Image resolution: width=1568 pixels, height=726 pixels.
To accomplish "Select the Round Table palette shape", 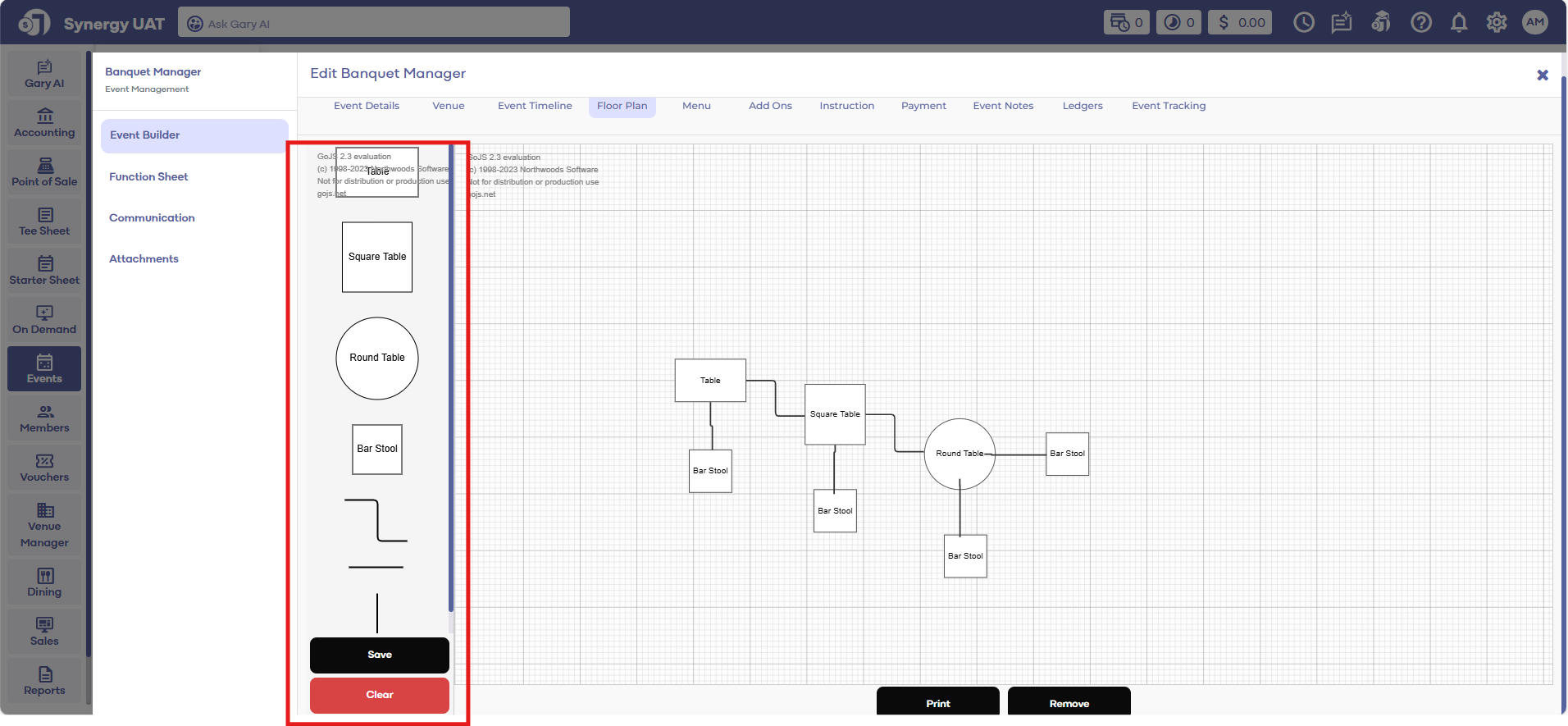I will [377, 358].
